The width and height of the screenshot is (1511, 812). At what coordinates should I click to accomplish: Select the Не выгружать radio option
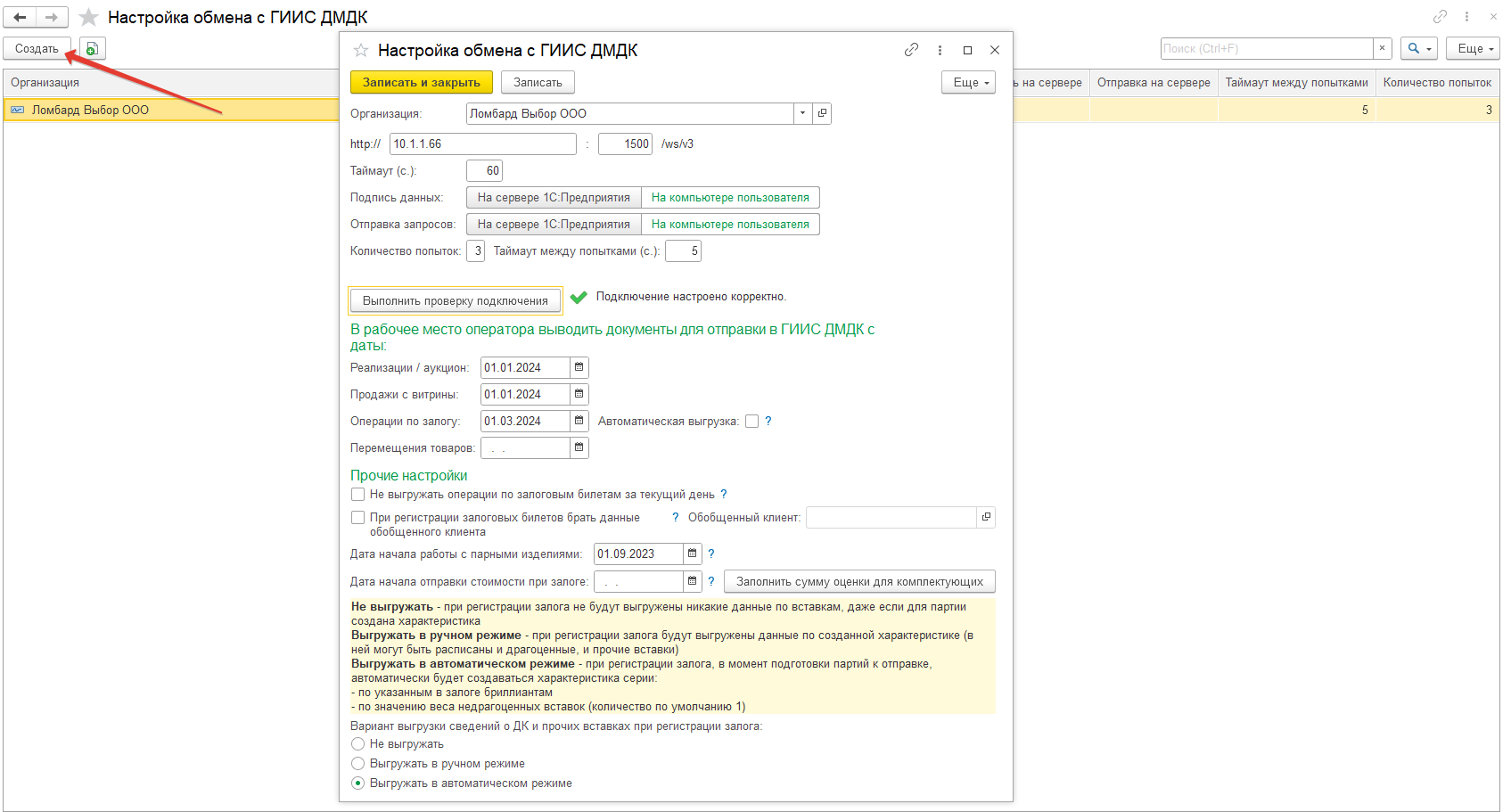[357, 743]
